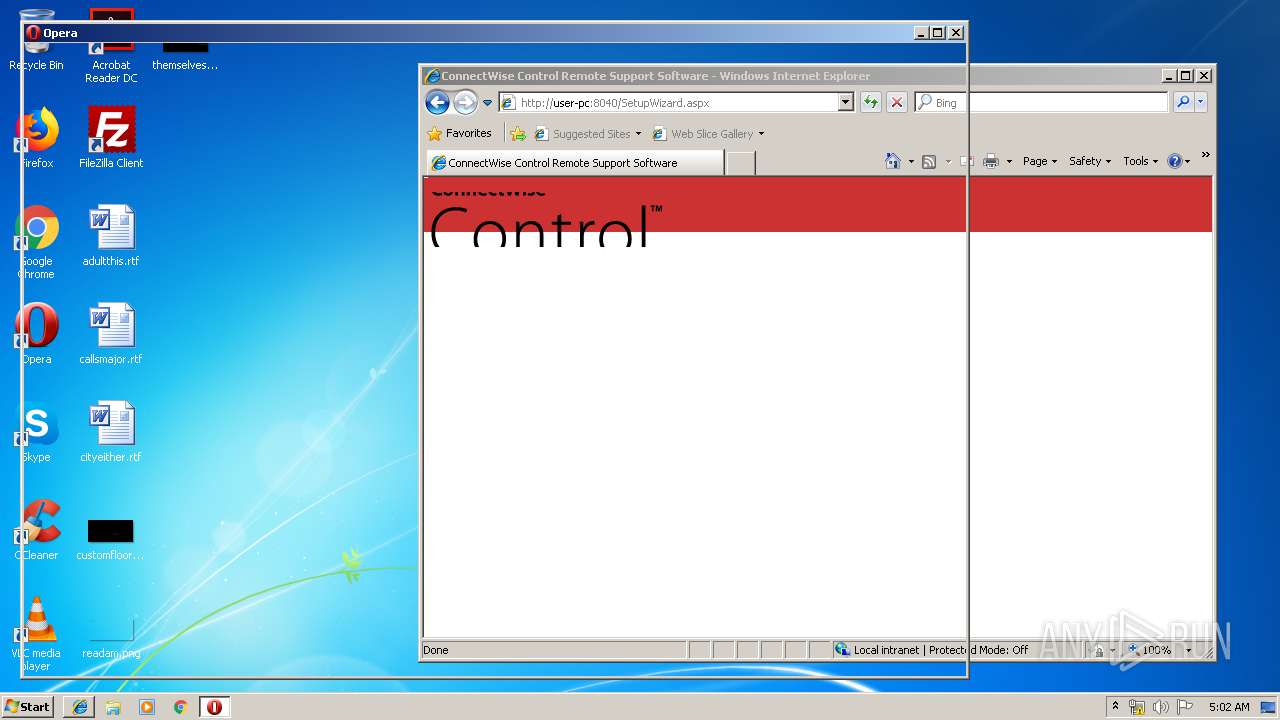
Task: Open the recent pages dropdown arrow
Action: click(488, 103)
